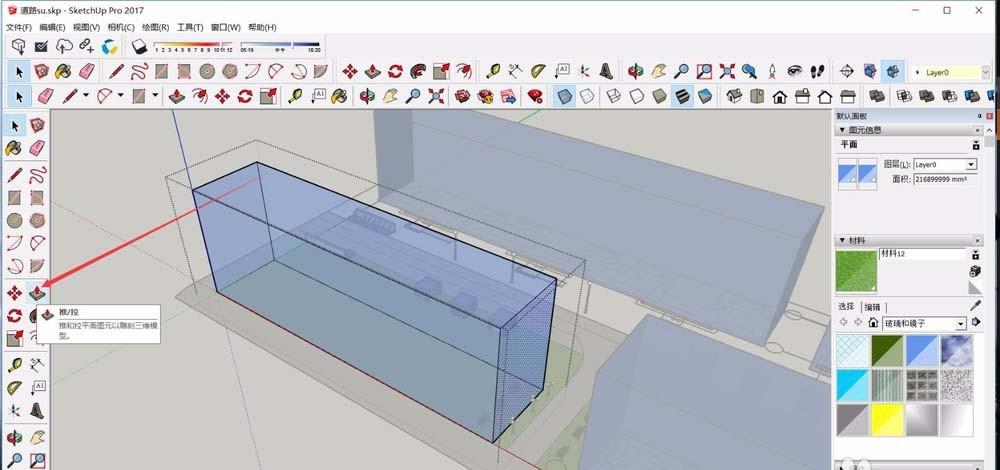Click the Sample Paint eyedropper in materials panel
This screenshot has width=1000, height=470.
click(x=975, y=305)
